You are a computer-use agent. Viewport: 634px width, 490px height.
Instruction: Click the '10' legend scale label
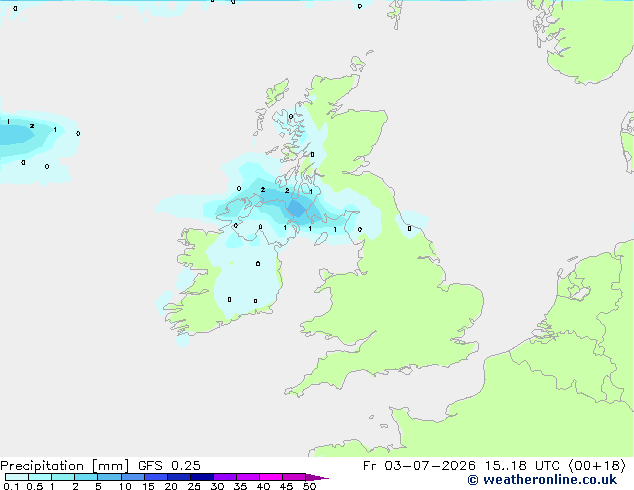click(125, 486)
